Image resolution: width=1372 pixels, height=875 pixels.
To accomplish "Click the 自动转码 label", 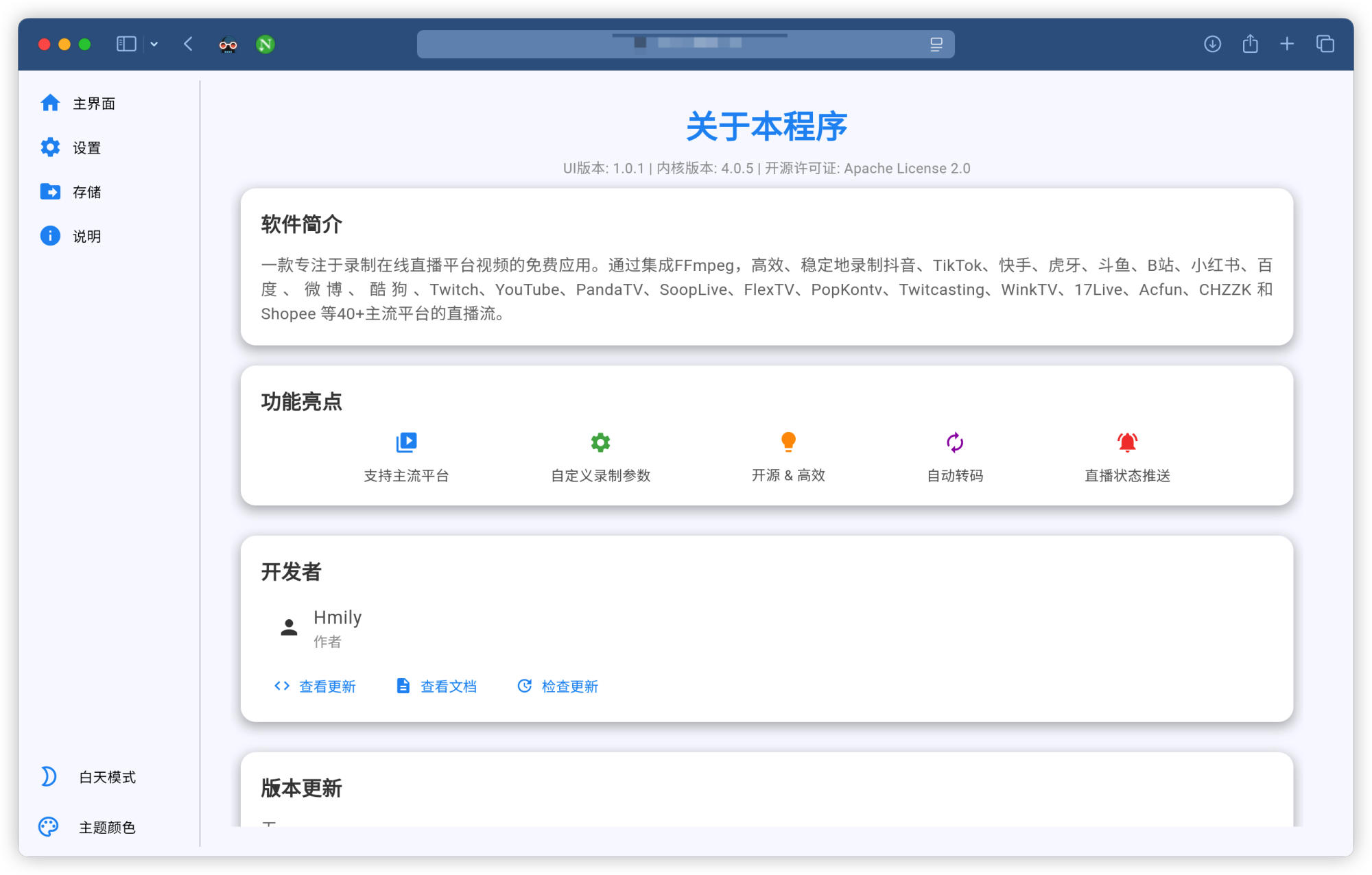I will tap(955, 476).
